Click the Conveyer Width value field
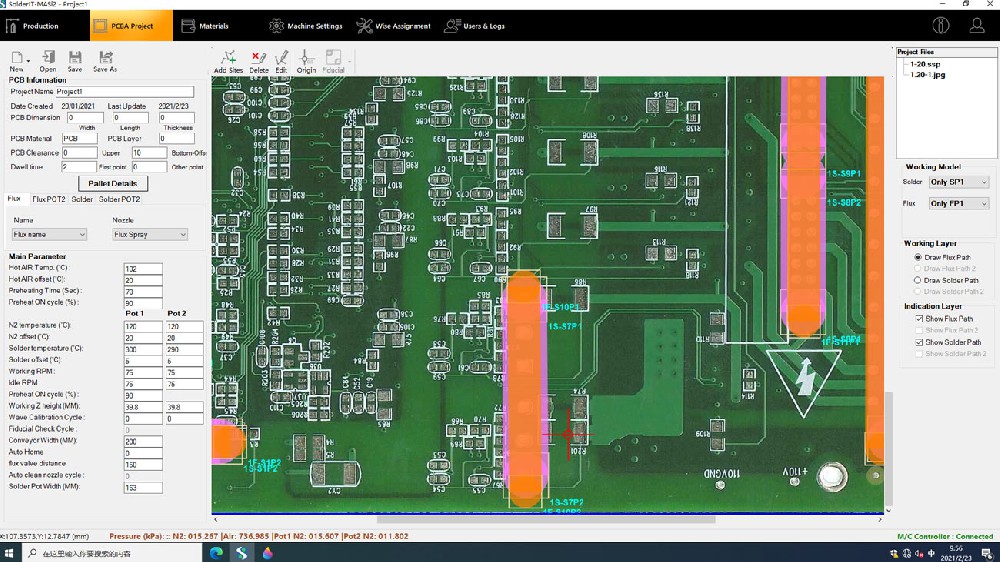The height and width of the screenshot is (562, 1000). [x=143, y=441]
